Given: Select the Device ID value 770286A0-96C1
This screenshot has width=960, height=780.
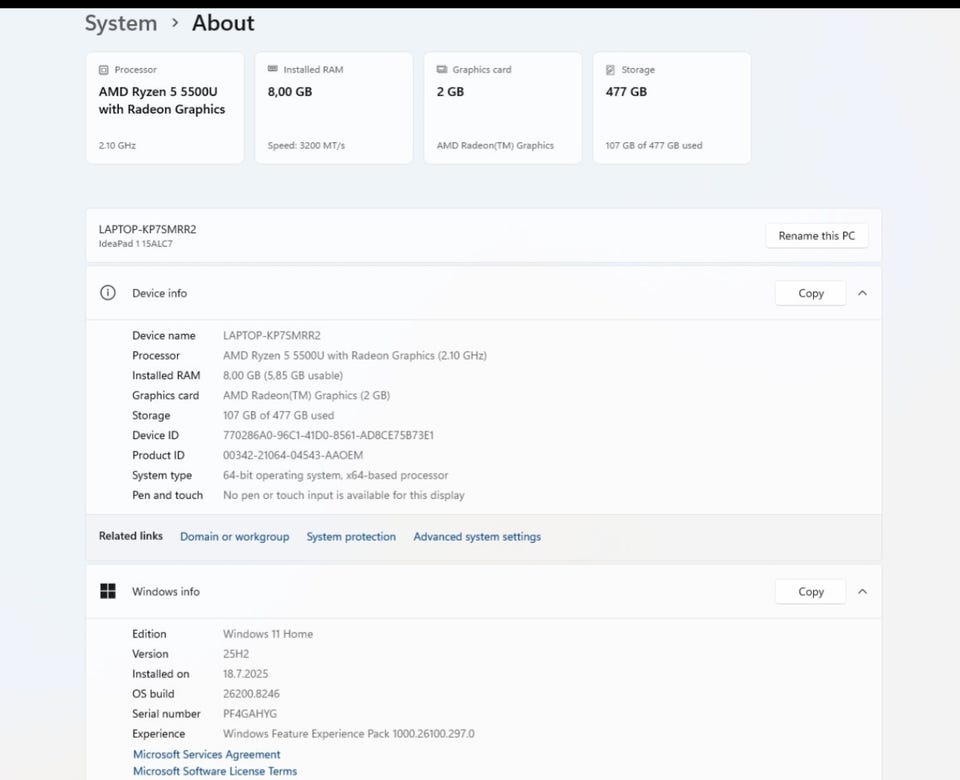Looking at the screenshot, I should 328,435.
